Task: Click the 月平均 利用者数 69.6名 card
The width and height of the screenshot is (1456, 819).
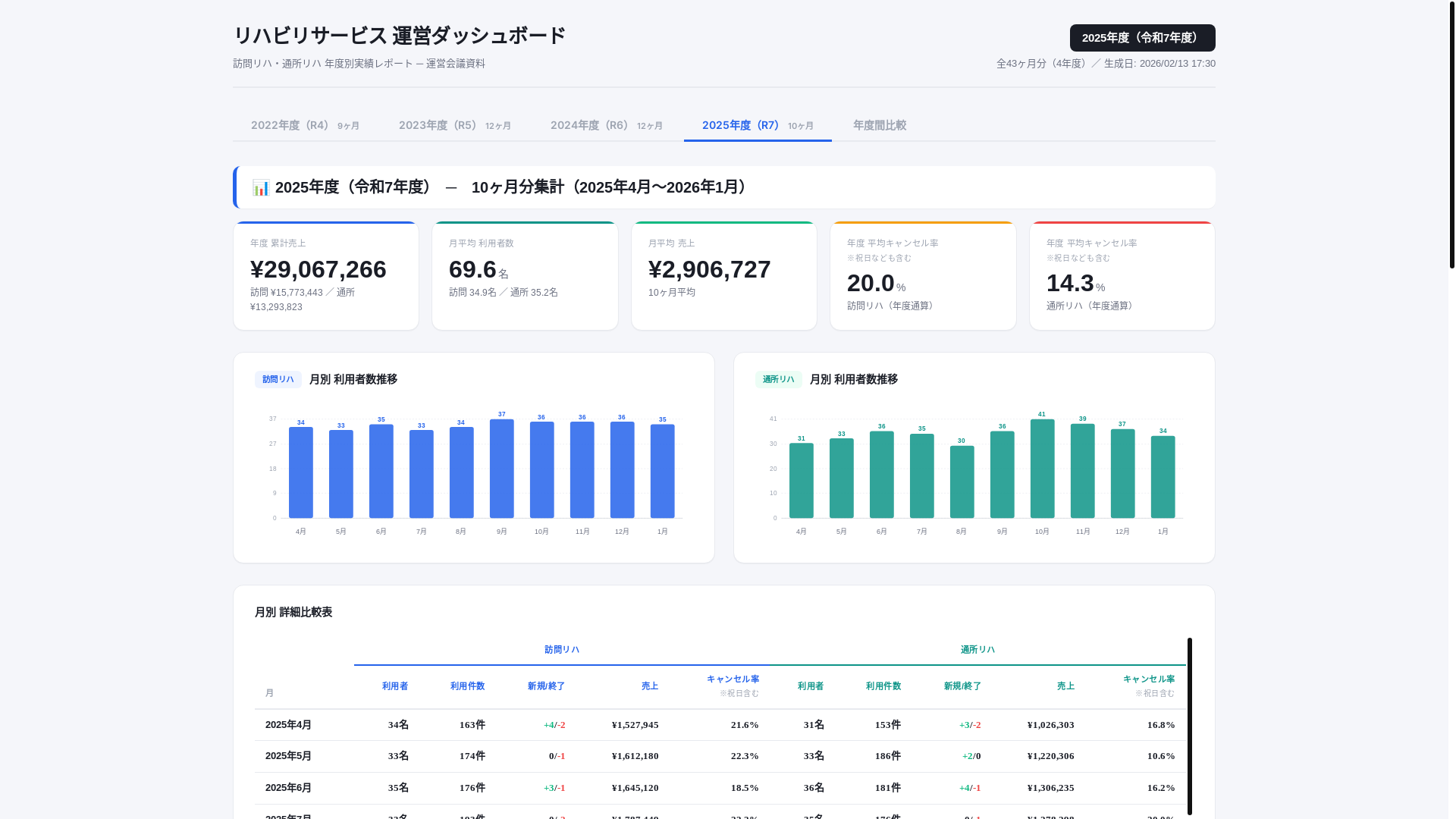Action: [x=525, y=275]
